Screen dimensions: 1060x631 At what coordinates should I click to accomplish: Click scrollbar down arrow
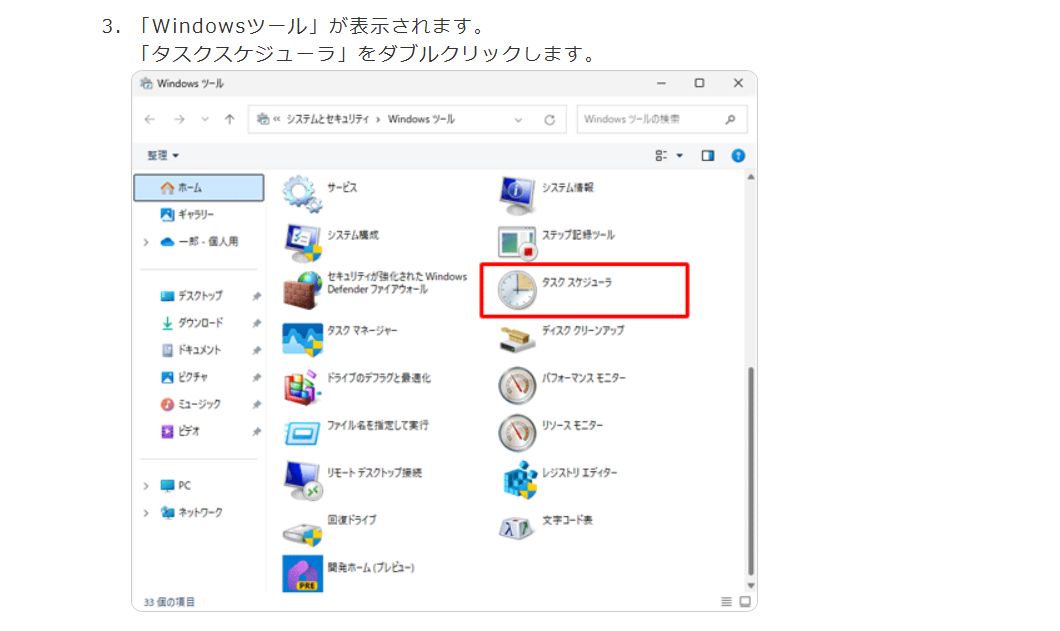pyautogui.click(x=750, y=586)
